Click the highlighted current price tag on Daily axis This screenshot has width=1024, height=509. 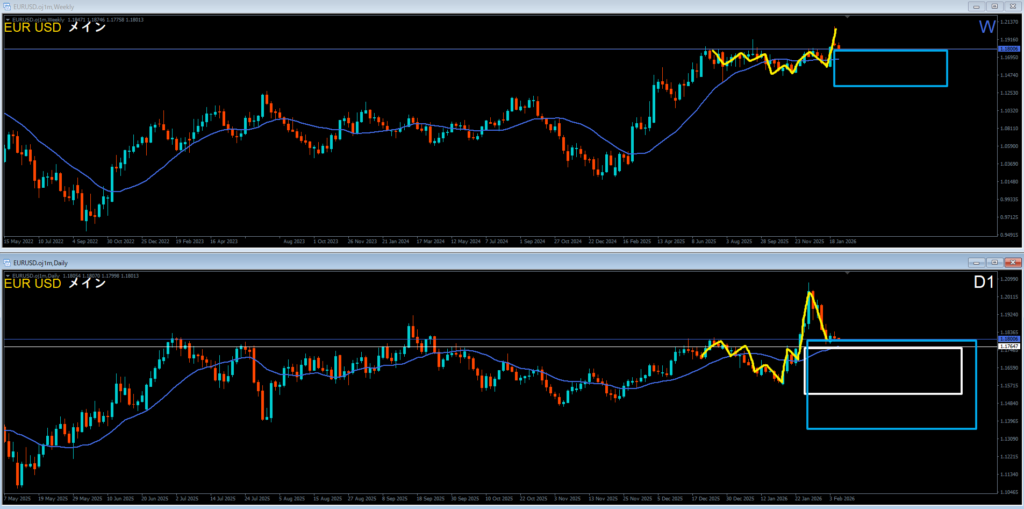(x=1009, y=341)
